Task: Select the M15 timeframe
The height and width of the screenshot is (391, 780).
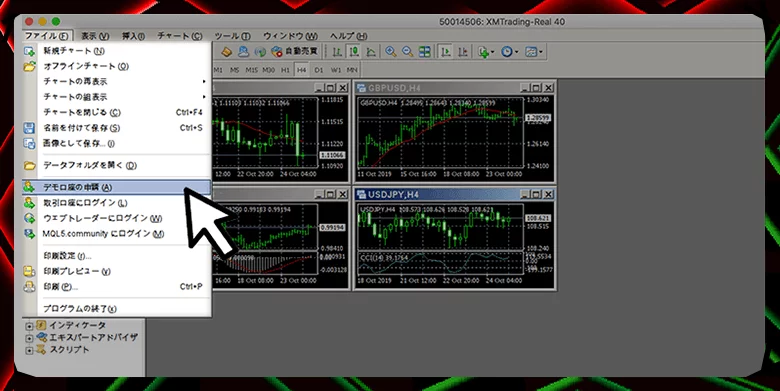Action: 251,70
